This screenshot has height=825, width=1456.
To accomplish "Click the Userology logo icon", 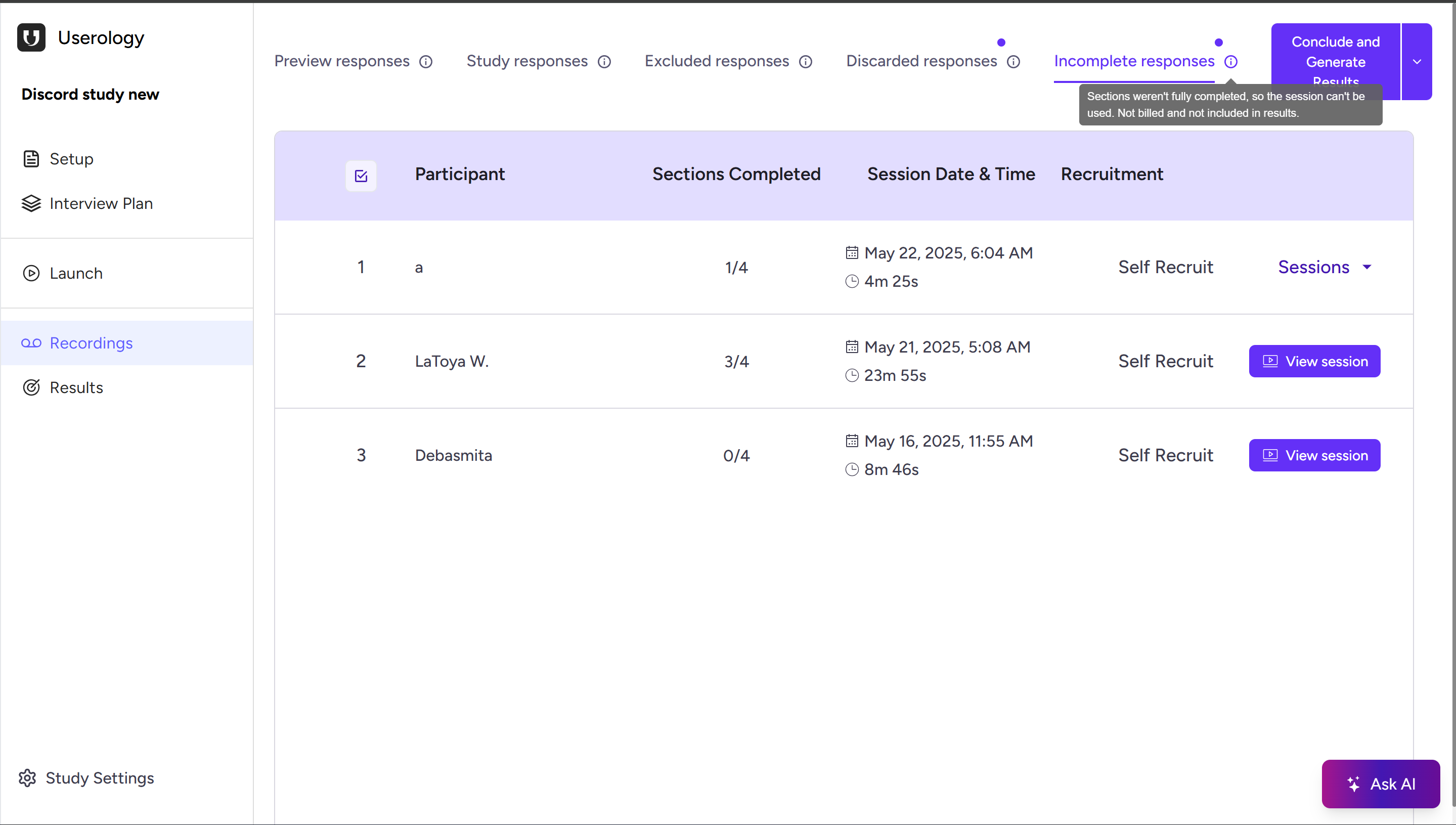I will tap(31, 37).
